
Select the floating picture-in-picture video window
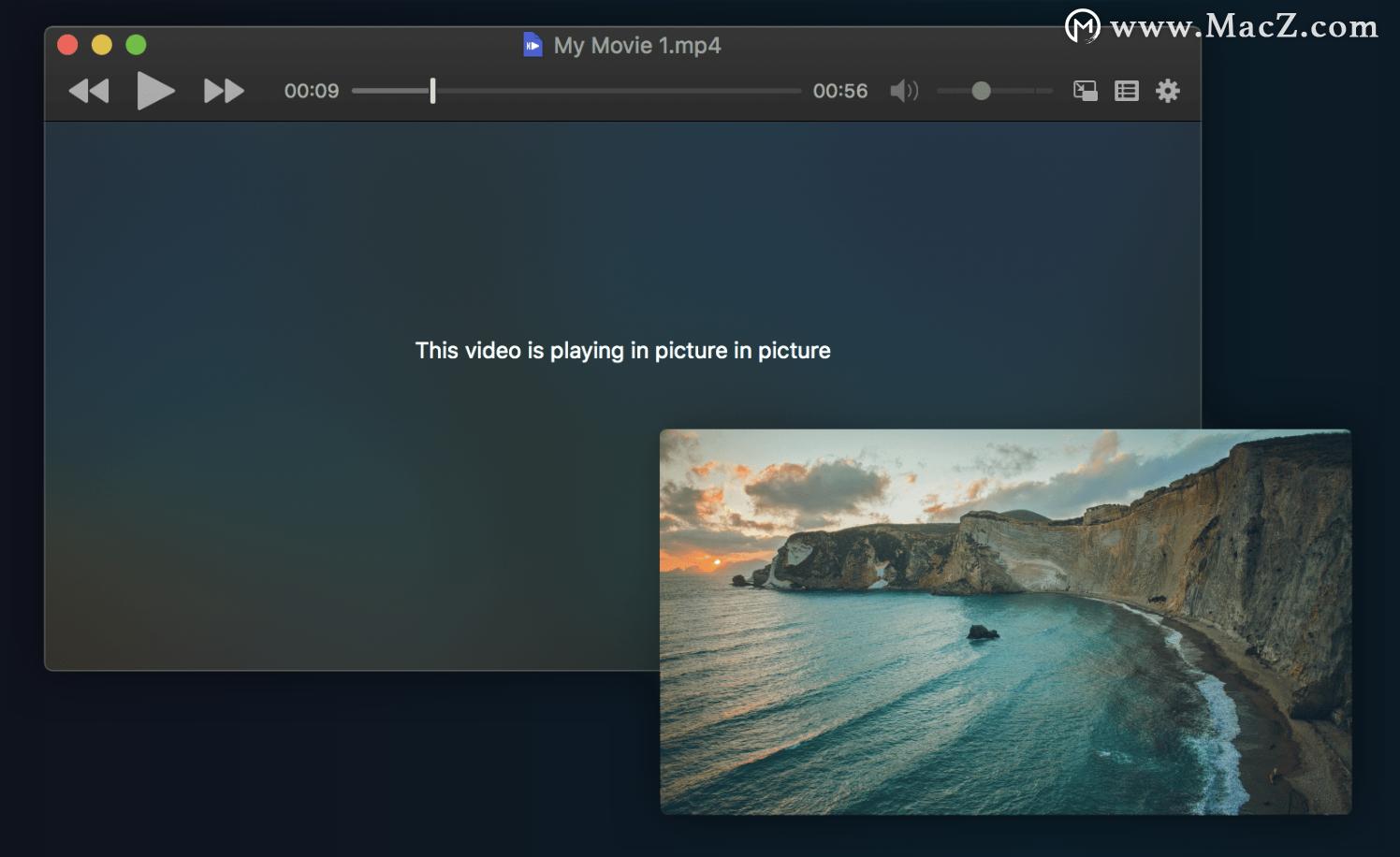[x=1005, y=621]
